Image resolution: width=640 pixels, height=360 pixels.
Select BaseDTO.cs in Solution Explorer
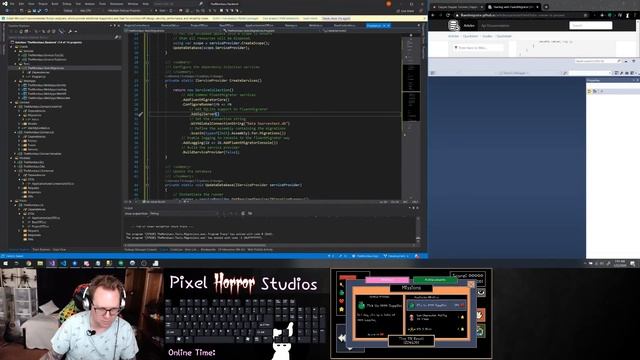click(38, 222)
